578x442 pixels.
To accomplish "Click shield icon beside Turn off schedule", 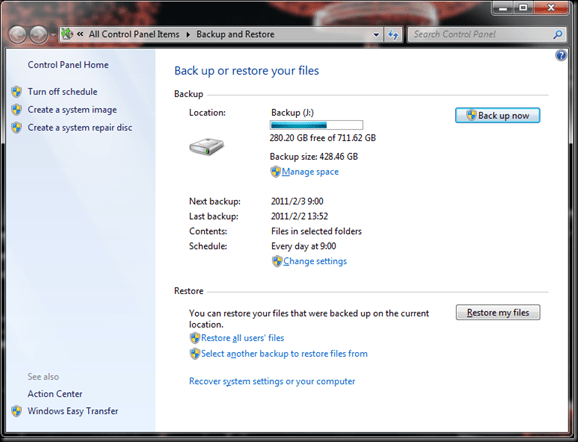I will point(16,92).
